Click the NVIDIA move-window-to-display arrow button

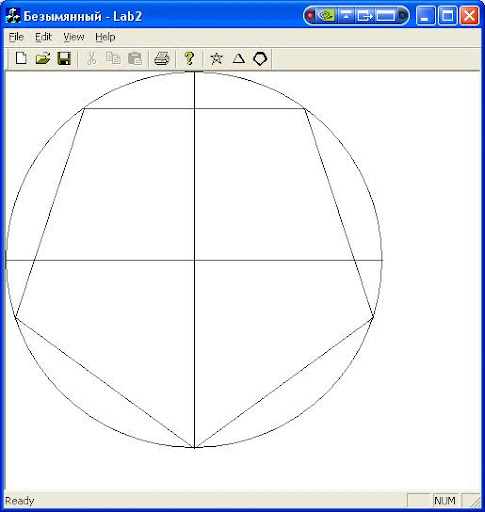click(365, 15)
